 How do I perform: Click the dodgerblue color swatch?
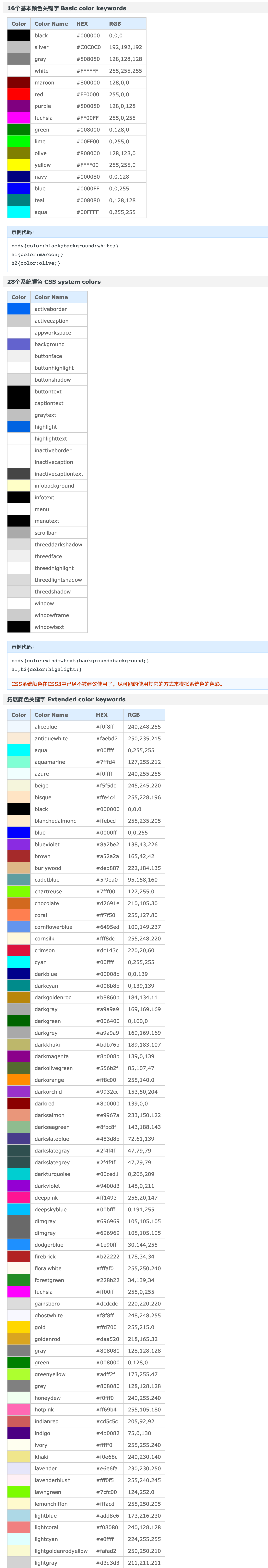point(19,1245)
